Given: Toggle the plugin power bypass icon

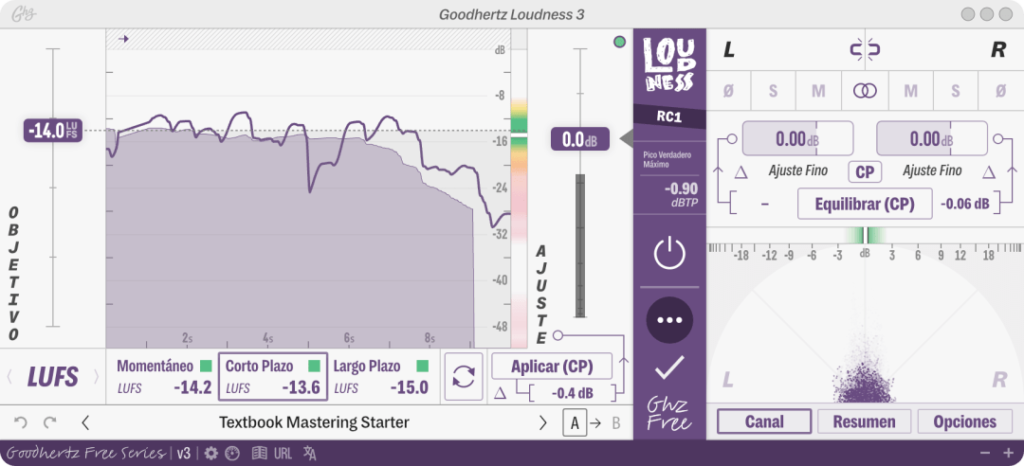Looking at the screenshot, I should point(669,254).
